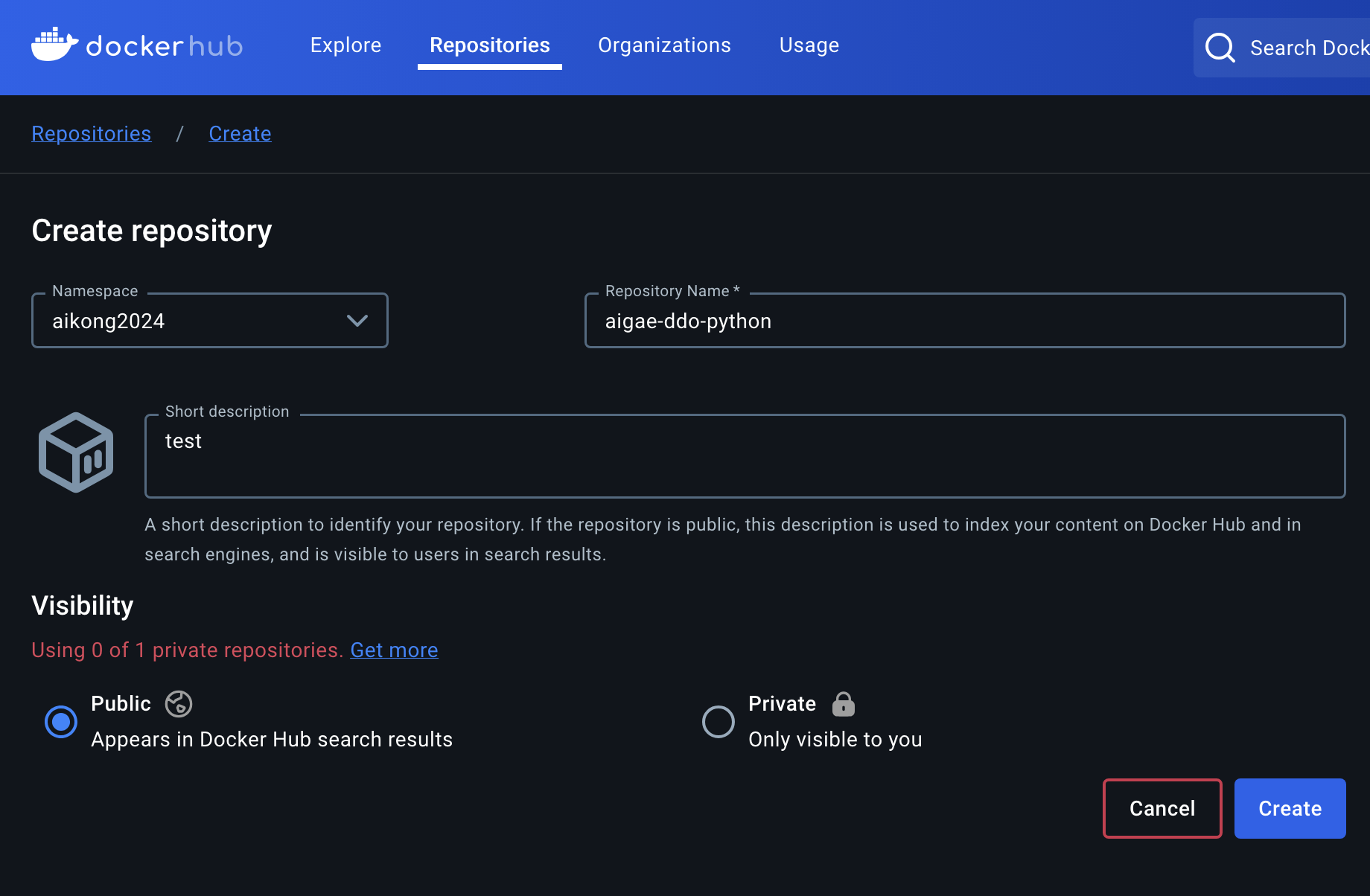The image size is (1370, 896).
Task: Click the repository cube icon
Action: tap(76, 452)
